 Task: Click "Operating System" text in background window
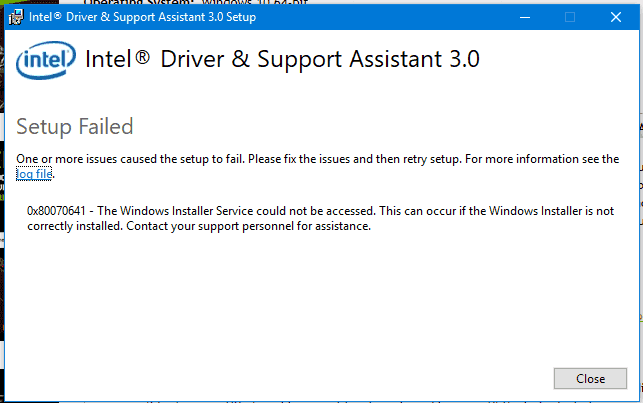point(139,2)
